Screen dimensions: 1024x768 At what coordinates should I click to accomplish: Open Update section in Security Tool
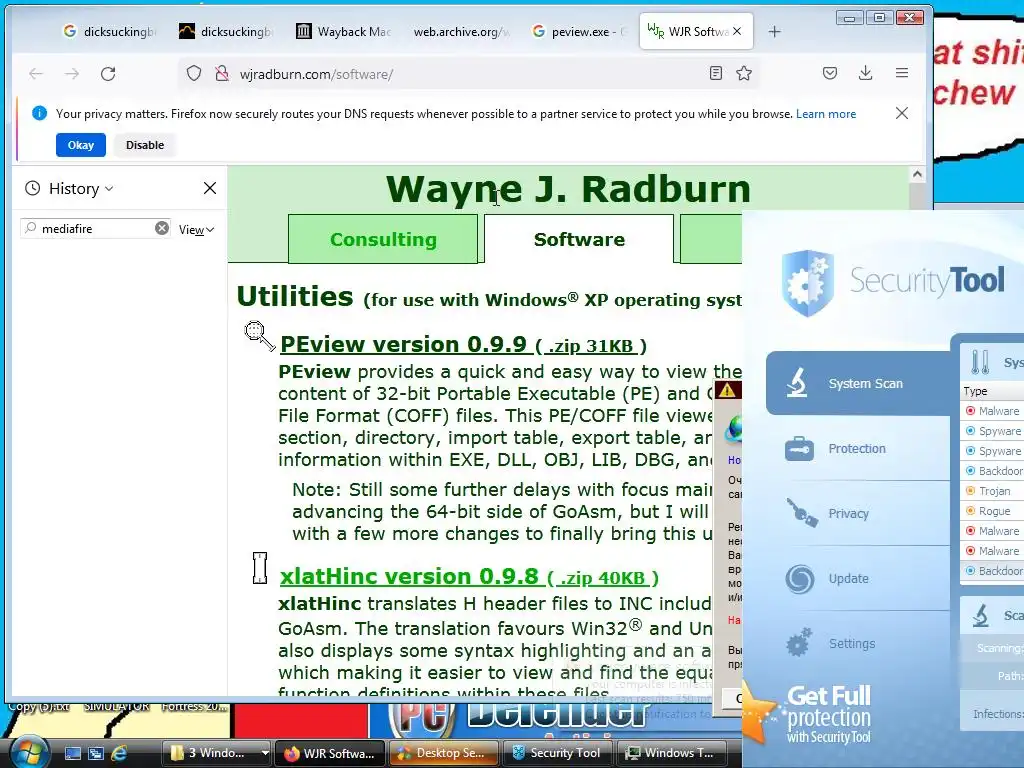click(858, 579)
